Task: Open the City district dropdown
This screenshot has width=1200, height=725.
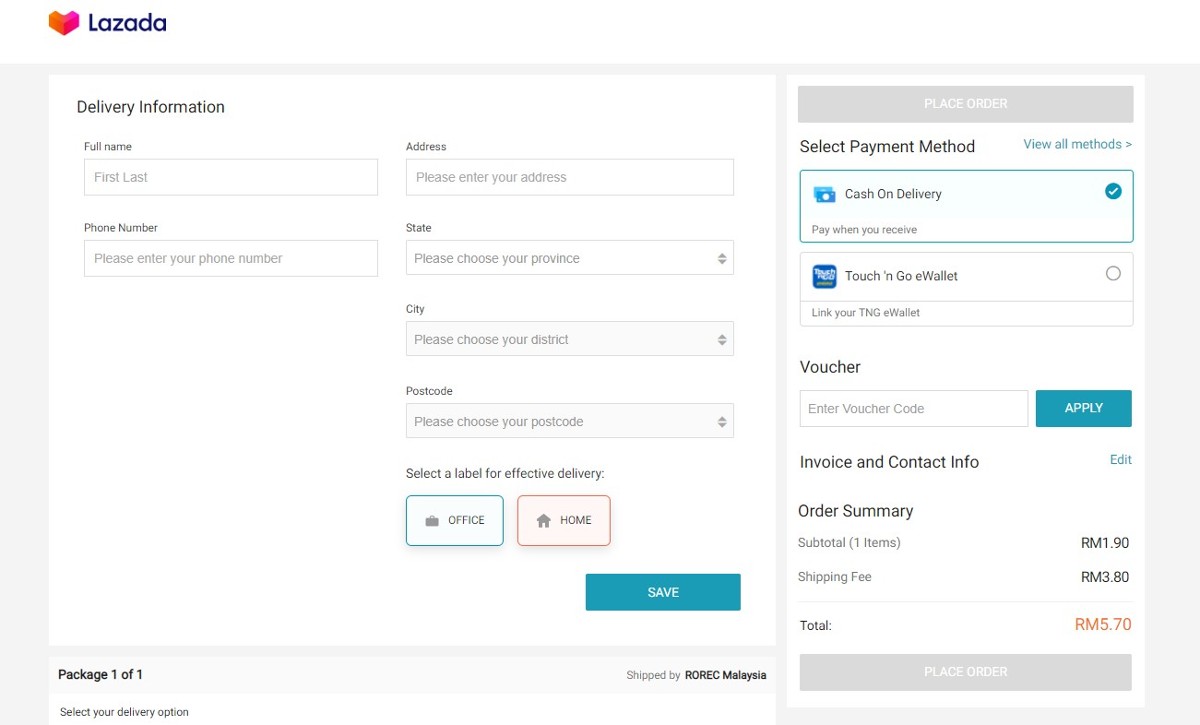Action: point(569,339)
